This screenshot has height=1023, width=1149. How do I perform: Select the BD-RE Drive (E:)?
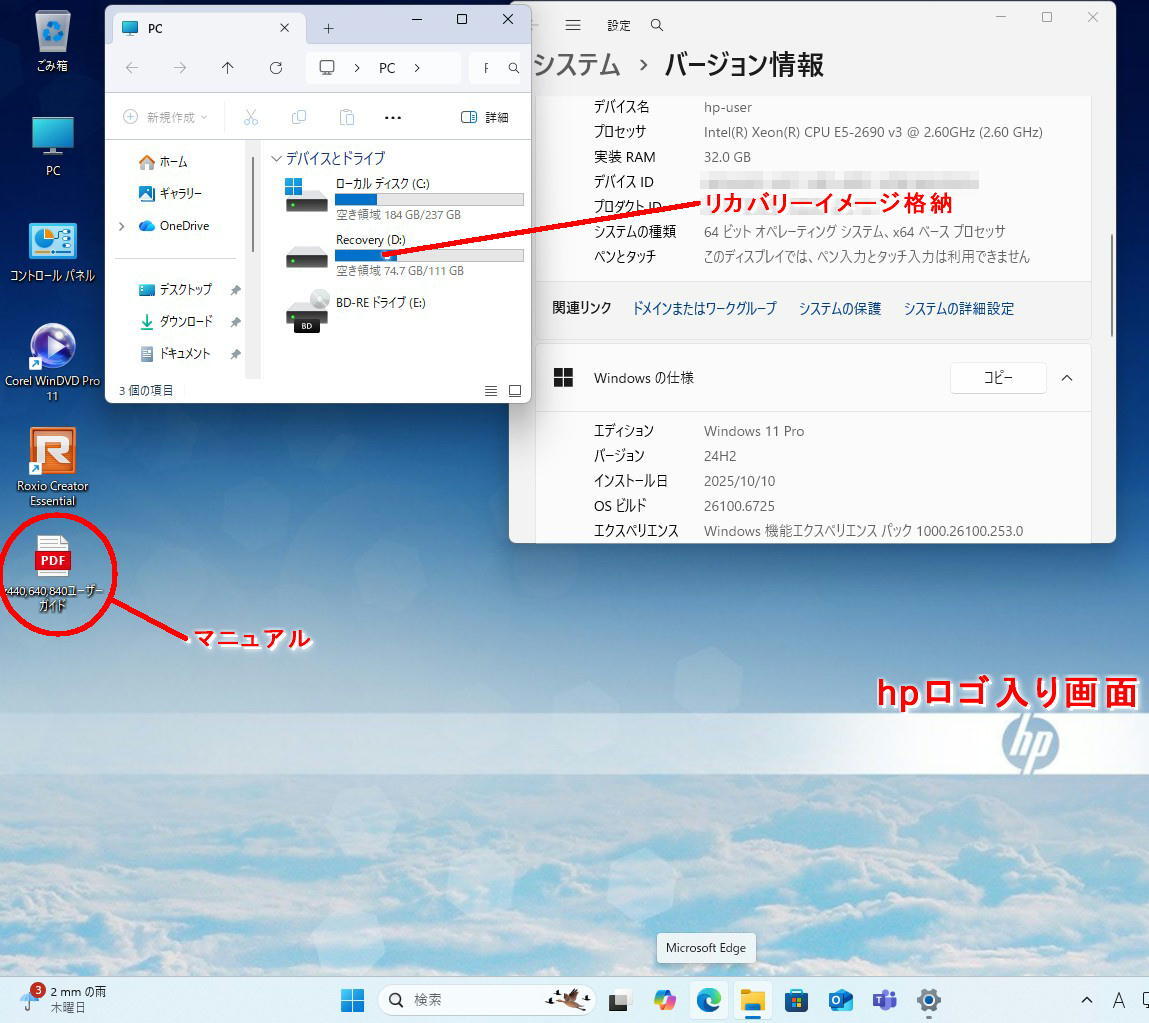pyautogui.click(x=356, y=311)
